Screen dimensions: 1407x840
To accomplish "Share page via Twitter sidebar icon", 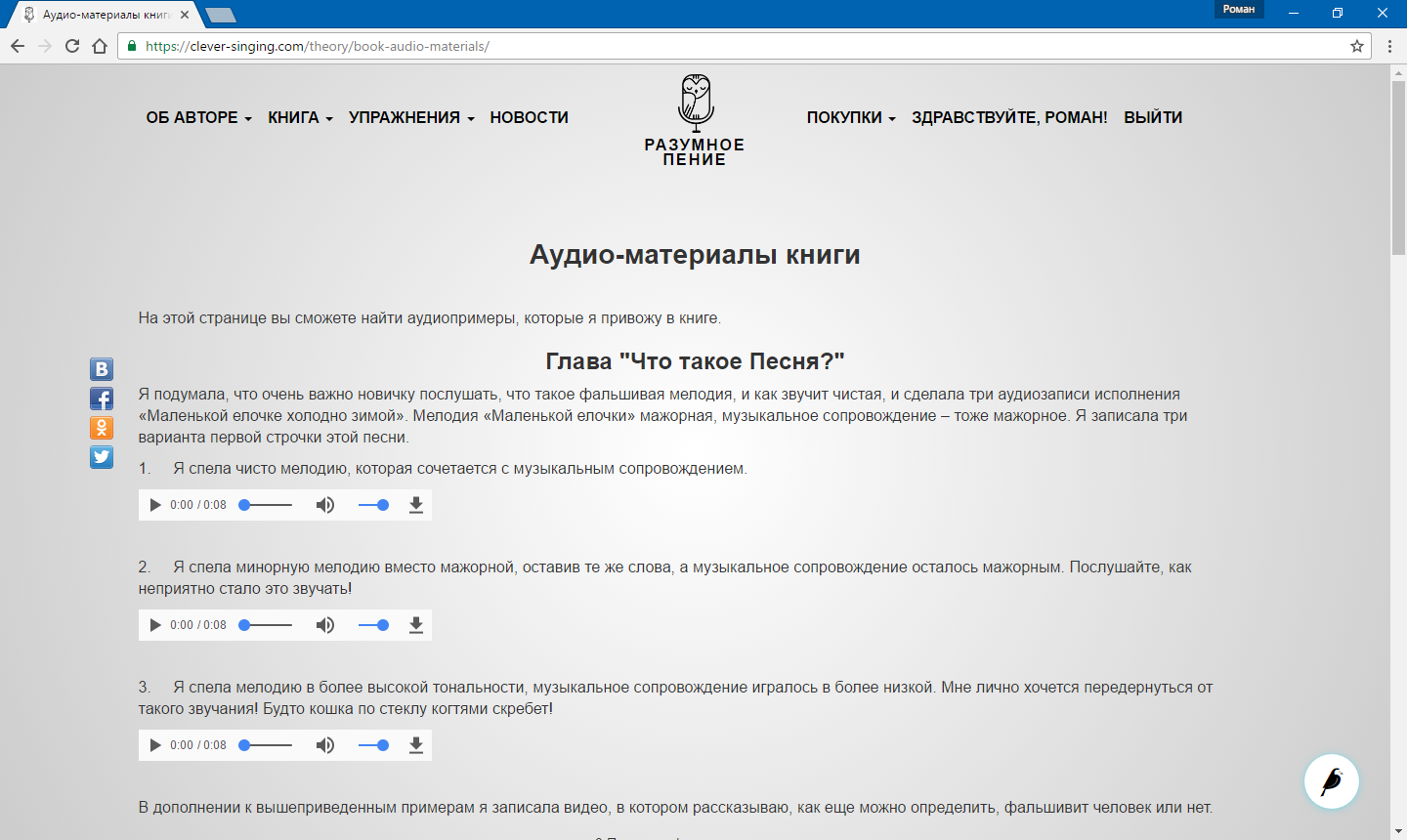I will click(x=102, y=457).
